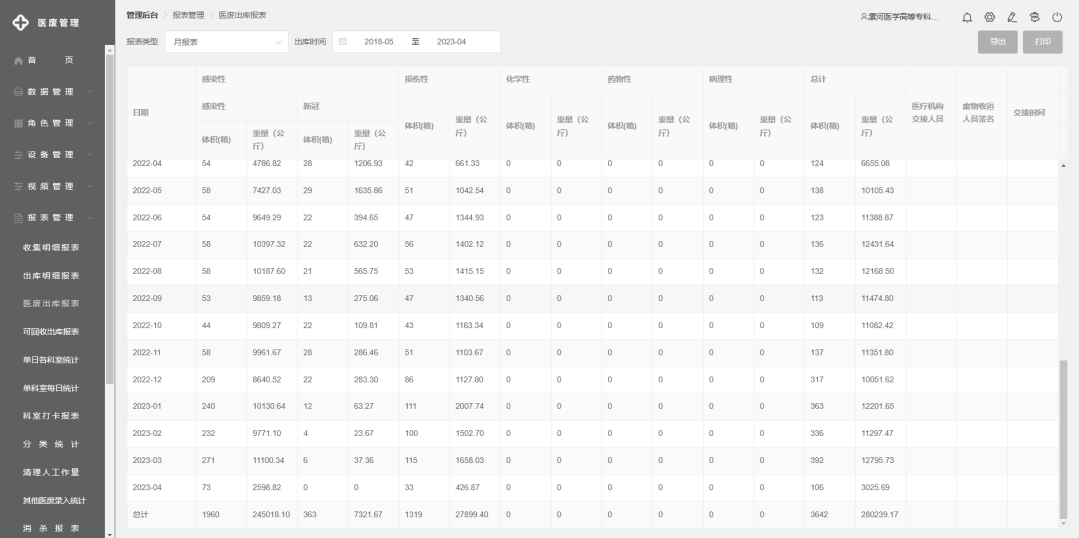Click the 导出 export button
The image size is (1080, 538).
click(997, 42)
